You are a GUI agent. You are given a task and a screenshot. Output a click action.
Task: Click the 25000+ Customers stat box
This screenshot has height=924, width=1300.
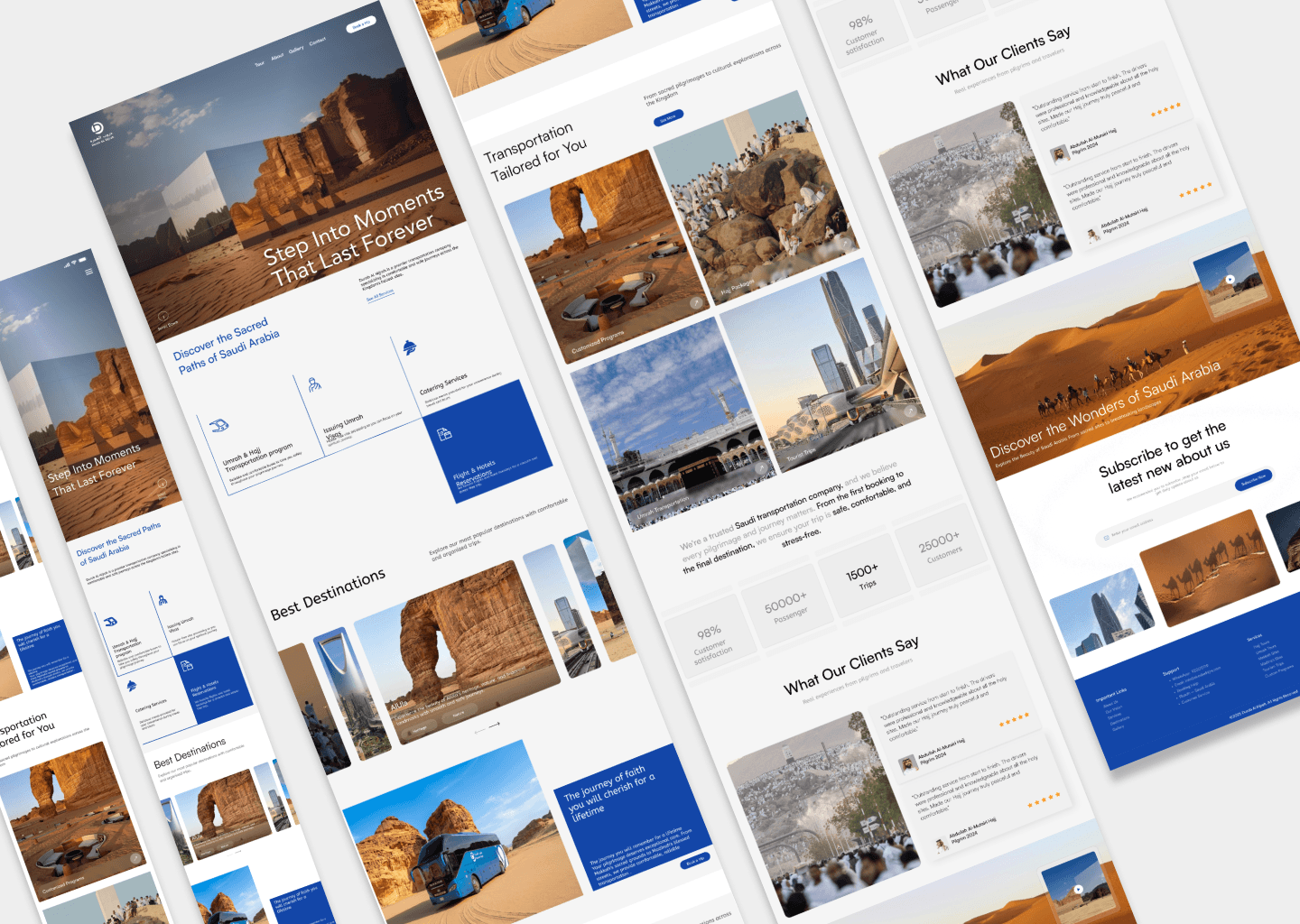(x=941, y=547)
